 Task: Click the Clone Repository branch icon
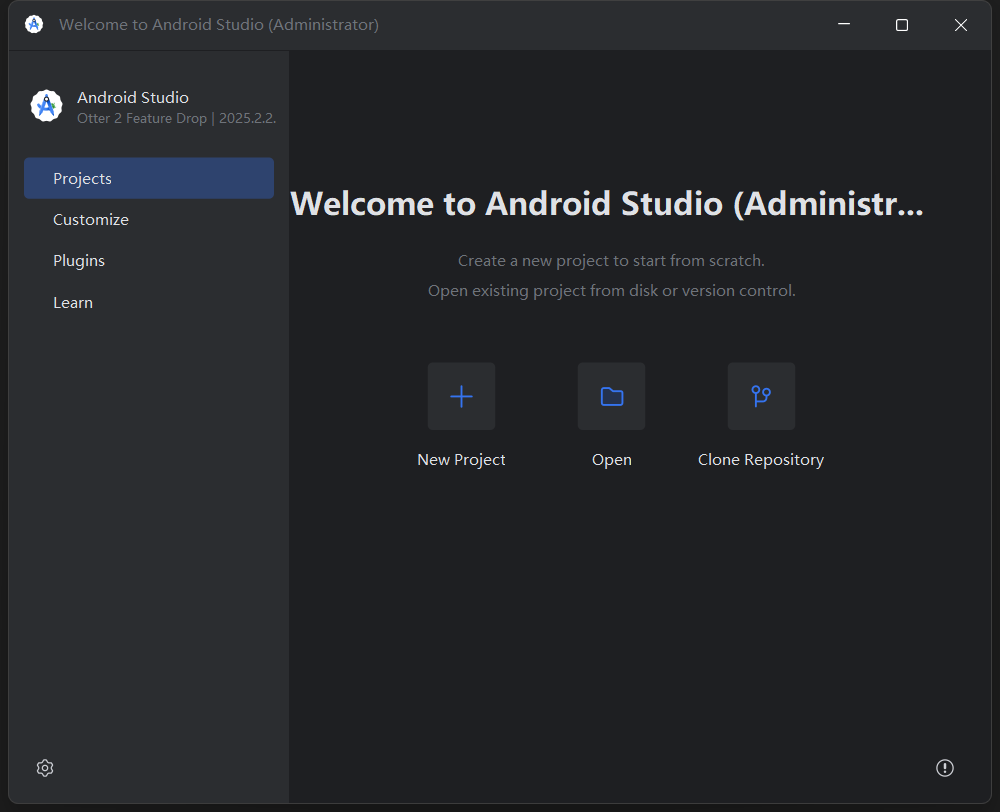point(761,396)
